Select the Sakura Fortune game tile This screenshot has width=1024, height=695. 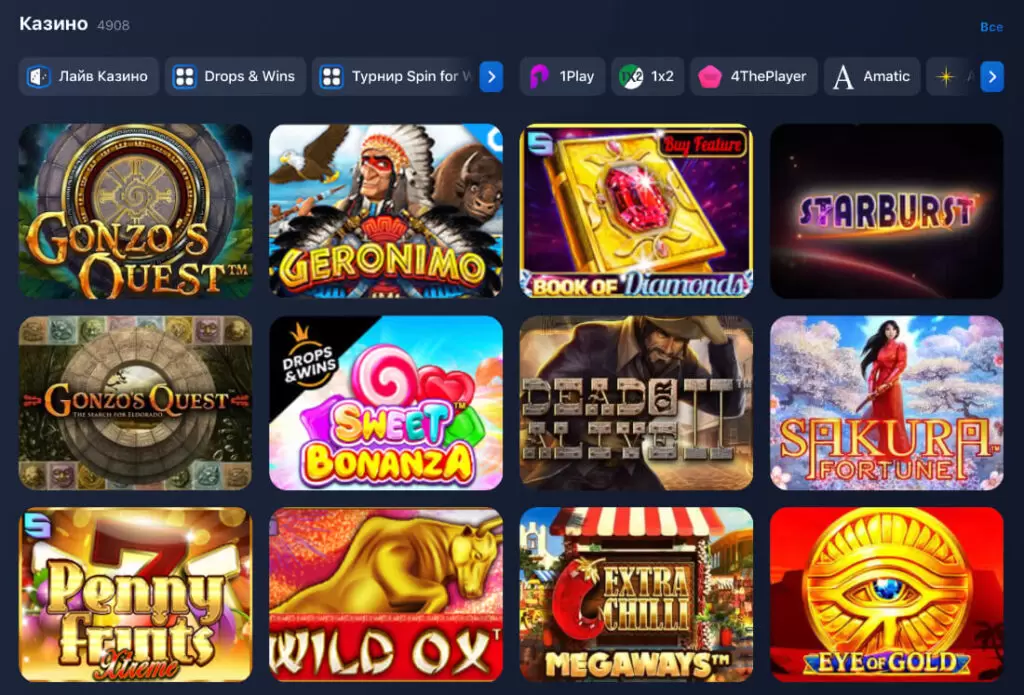tap(886, 403)
